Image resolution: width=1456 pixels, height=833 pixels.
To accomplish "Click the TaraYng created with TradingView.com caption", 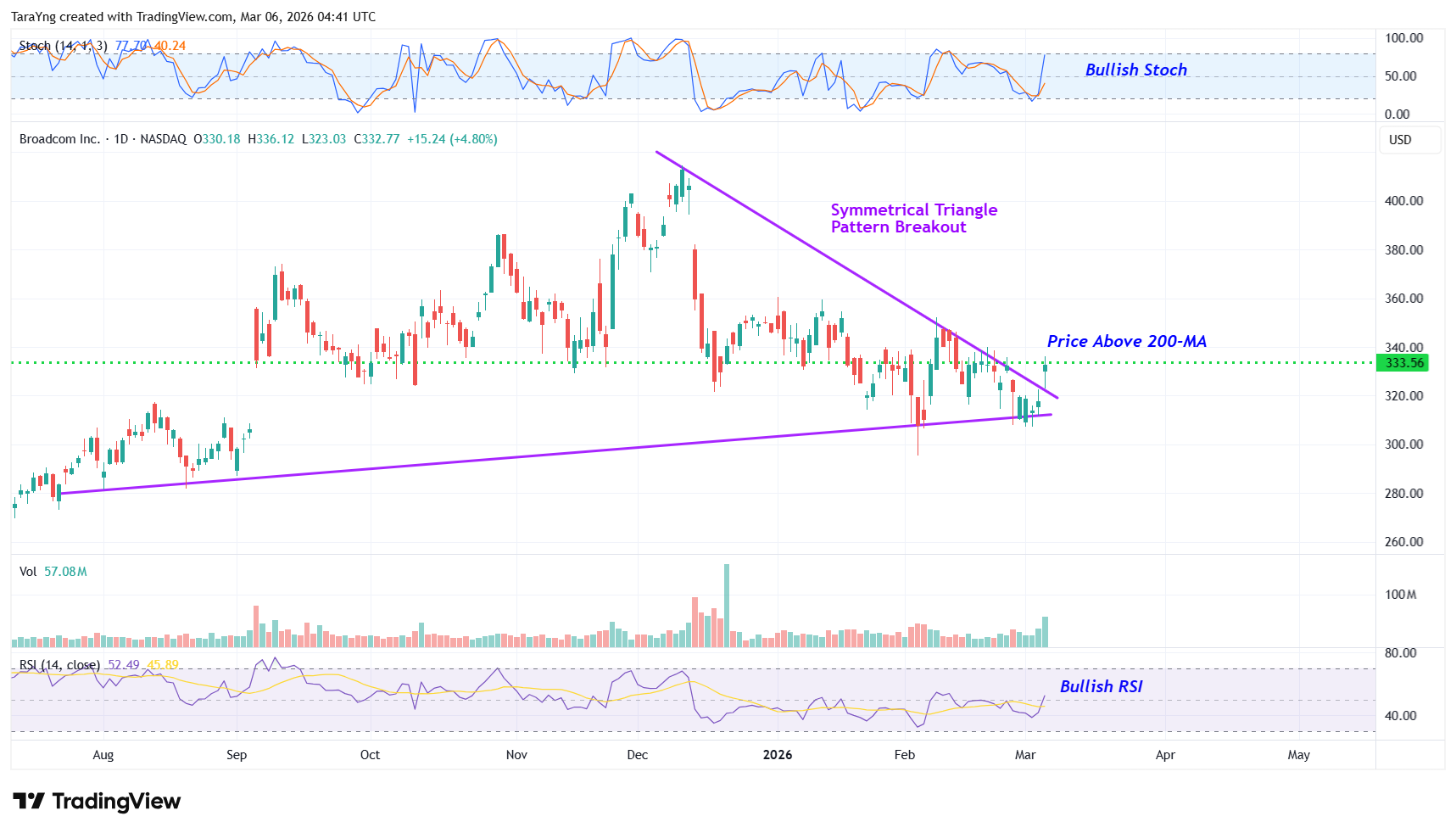I will (x=192, y=17).
